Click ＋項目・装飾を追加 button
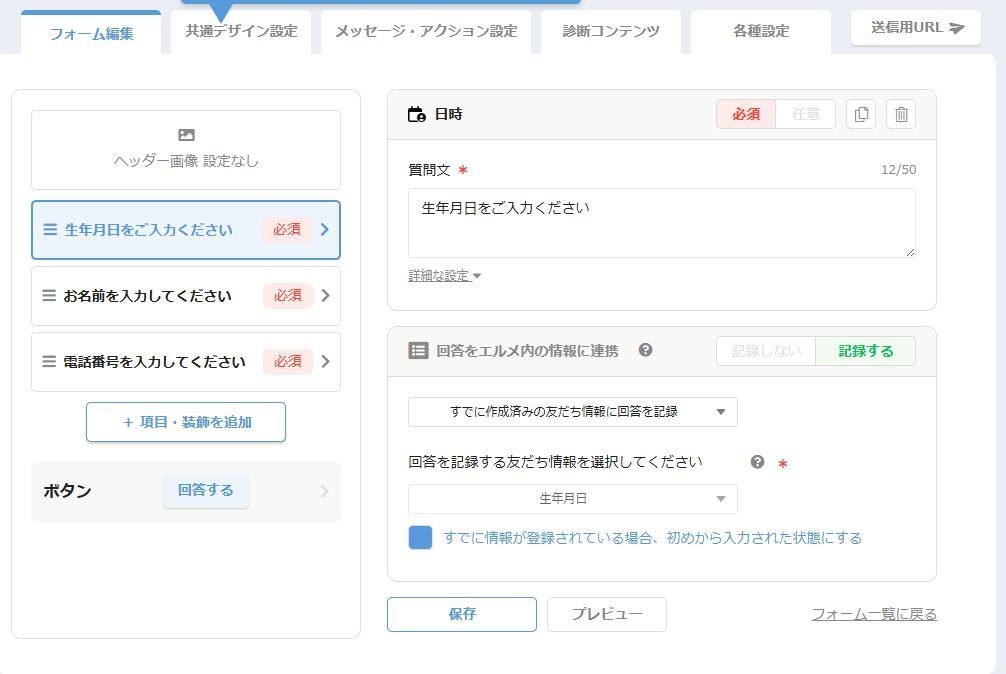This screenshot has height=674, width=1006. click(x=186, y=422)
